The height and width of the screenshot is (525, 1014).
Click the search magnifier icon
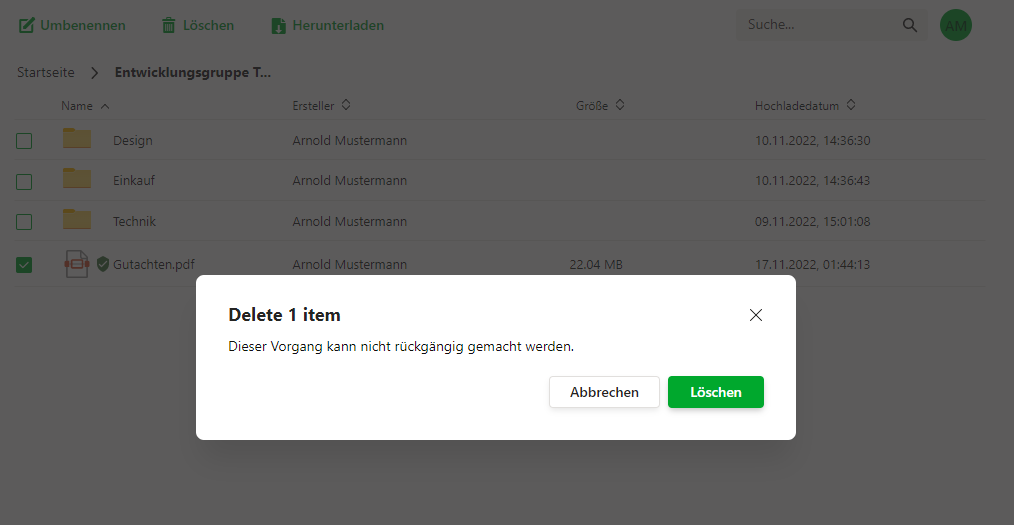[910, 25]
